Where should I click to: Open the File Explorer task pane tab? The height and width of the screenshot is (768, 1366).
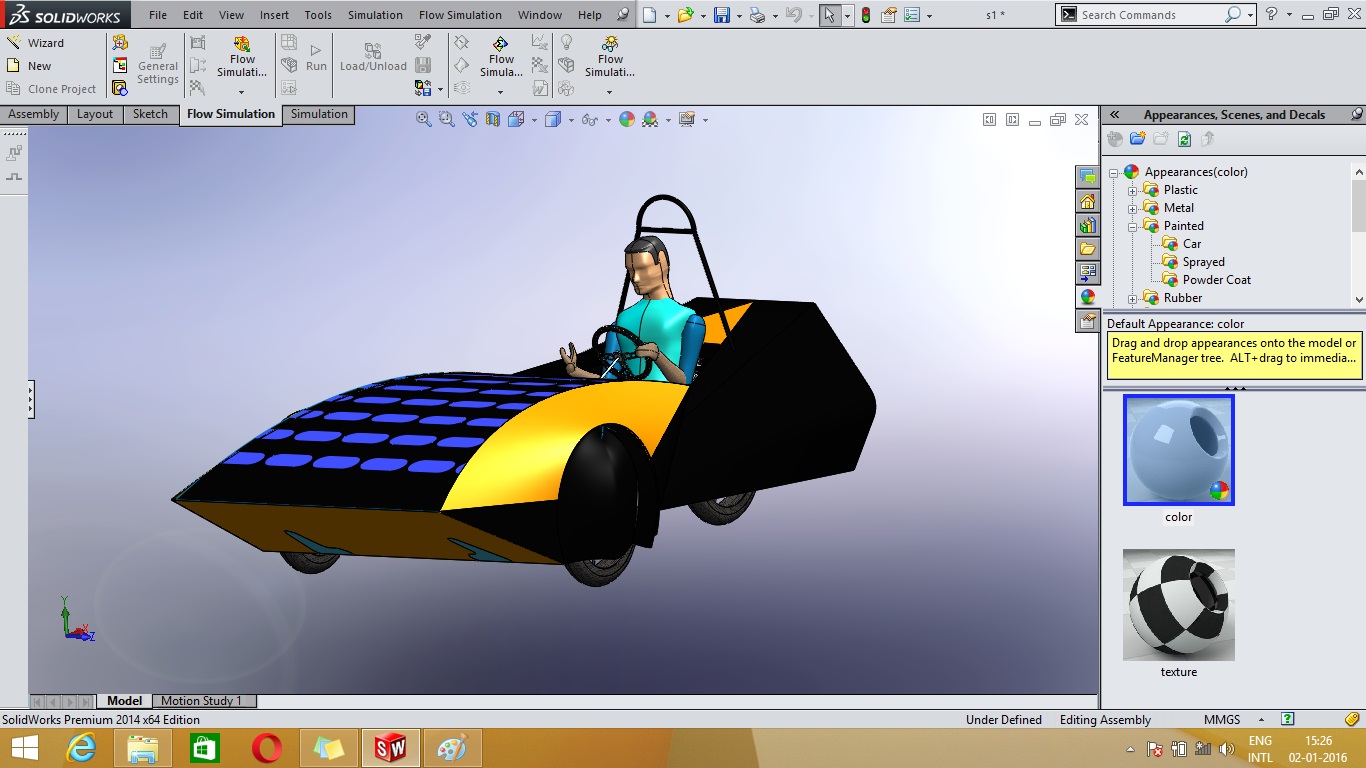coord(1087,248)
